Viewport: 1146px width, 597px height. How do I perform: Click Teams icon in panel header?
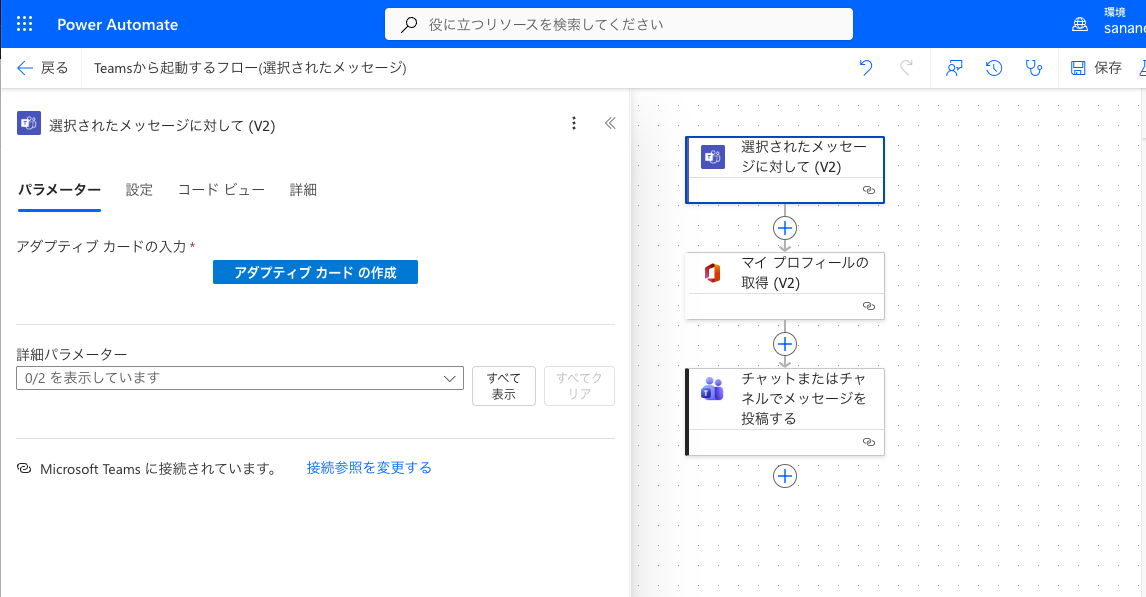tap(29, 123)
